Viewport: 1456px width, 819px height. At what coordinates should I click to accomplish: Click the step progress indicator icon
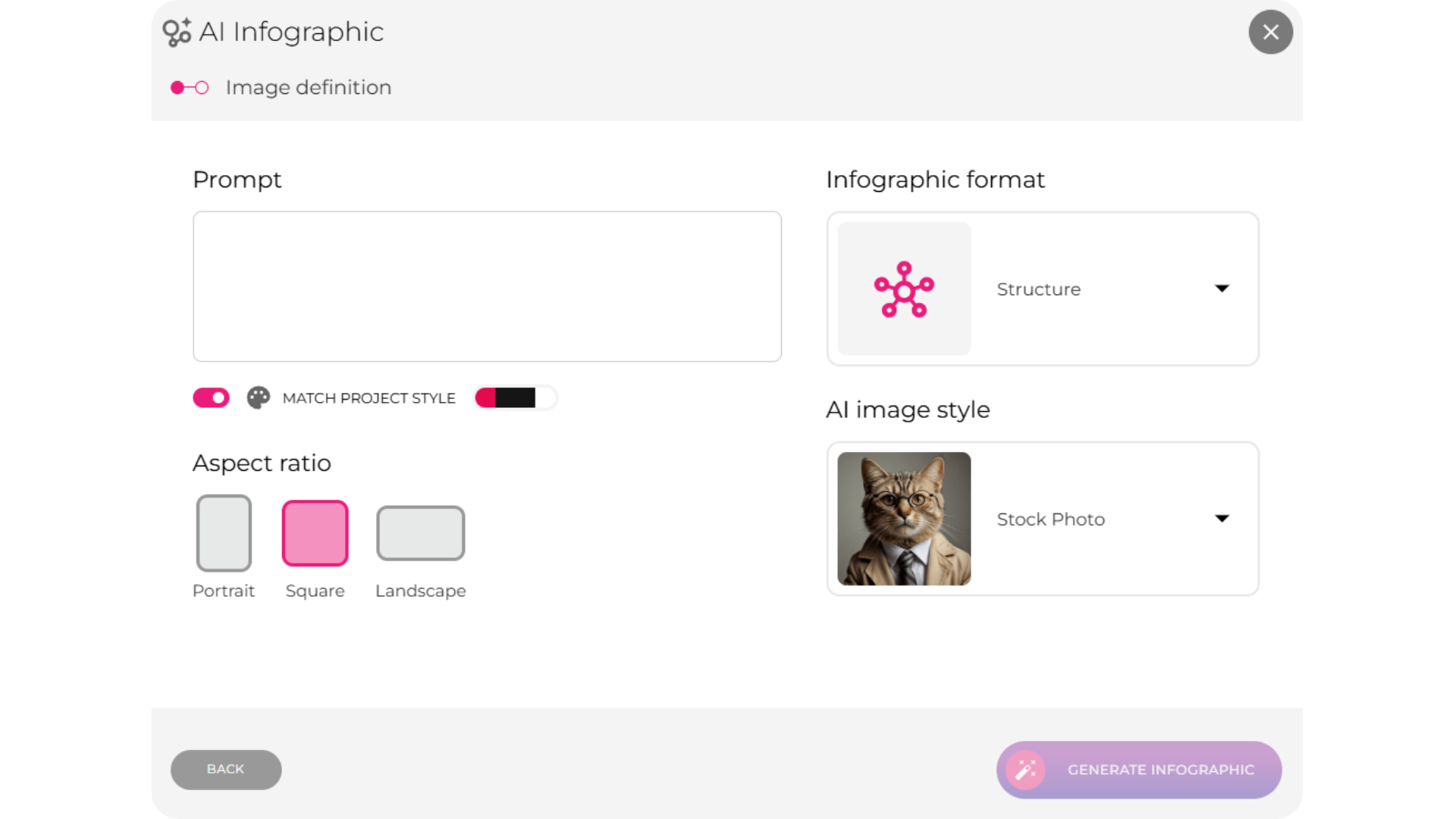[190, 88]
